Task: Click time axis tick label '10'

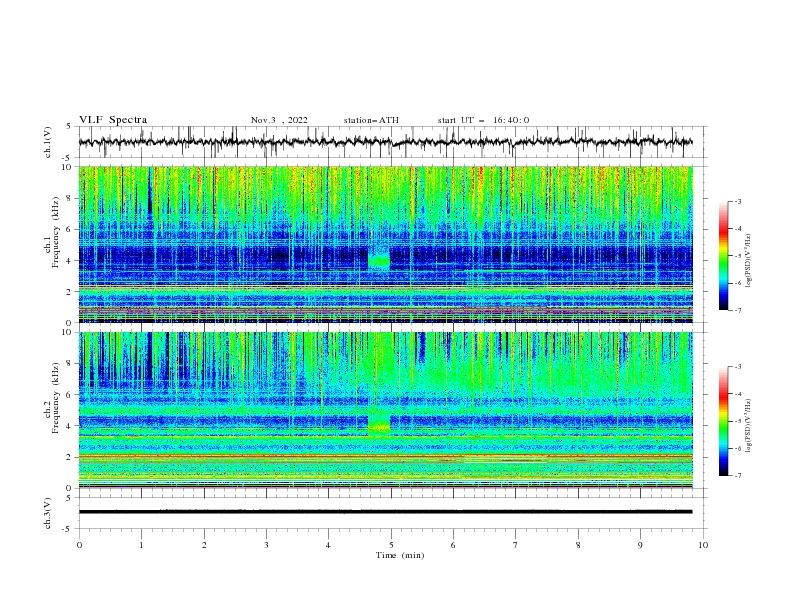Action: coord(703,545)
